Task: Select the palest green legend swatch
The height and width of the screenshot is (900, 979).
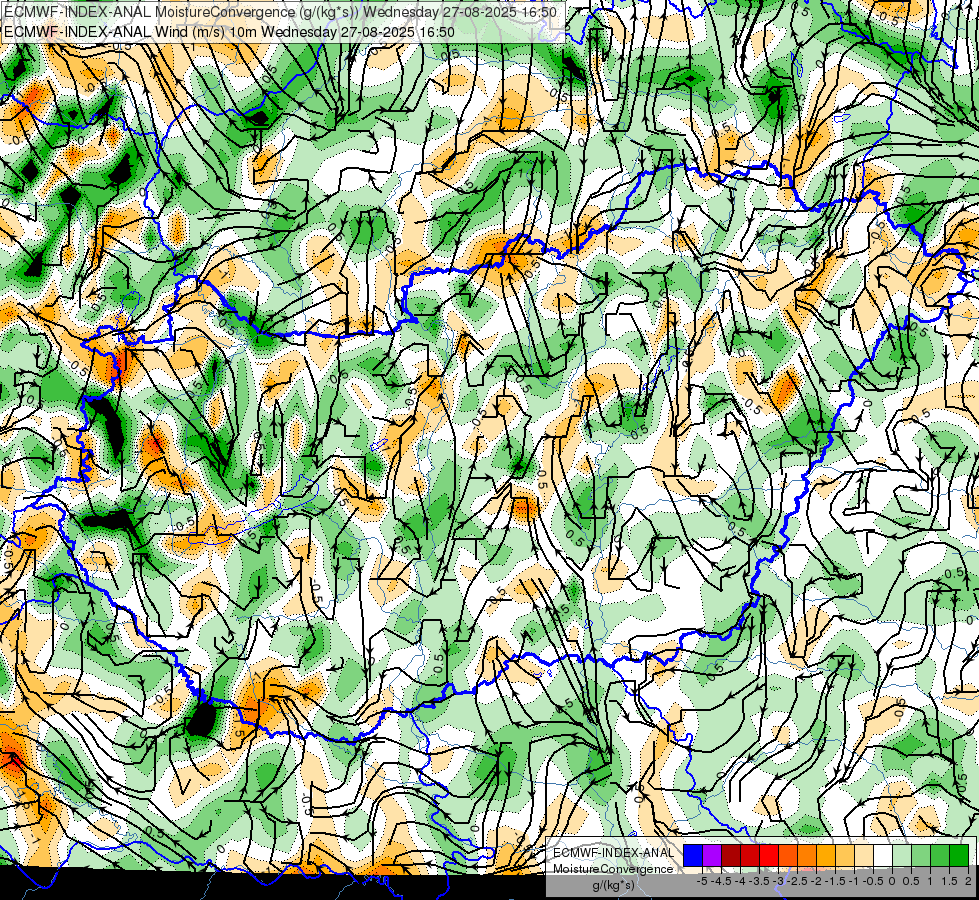Action: coord(902,855)
